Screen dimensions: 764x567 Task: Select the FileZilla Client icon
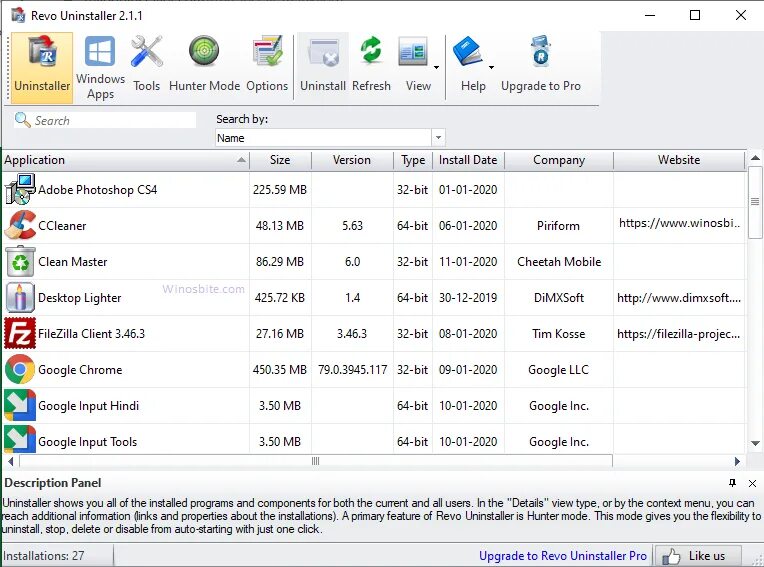tap(19, 333)
